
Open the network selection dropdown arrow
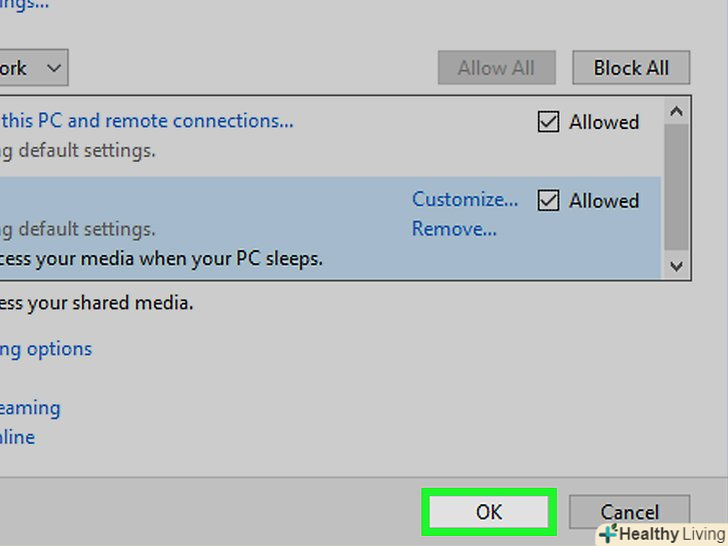(x=54, y=69)
